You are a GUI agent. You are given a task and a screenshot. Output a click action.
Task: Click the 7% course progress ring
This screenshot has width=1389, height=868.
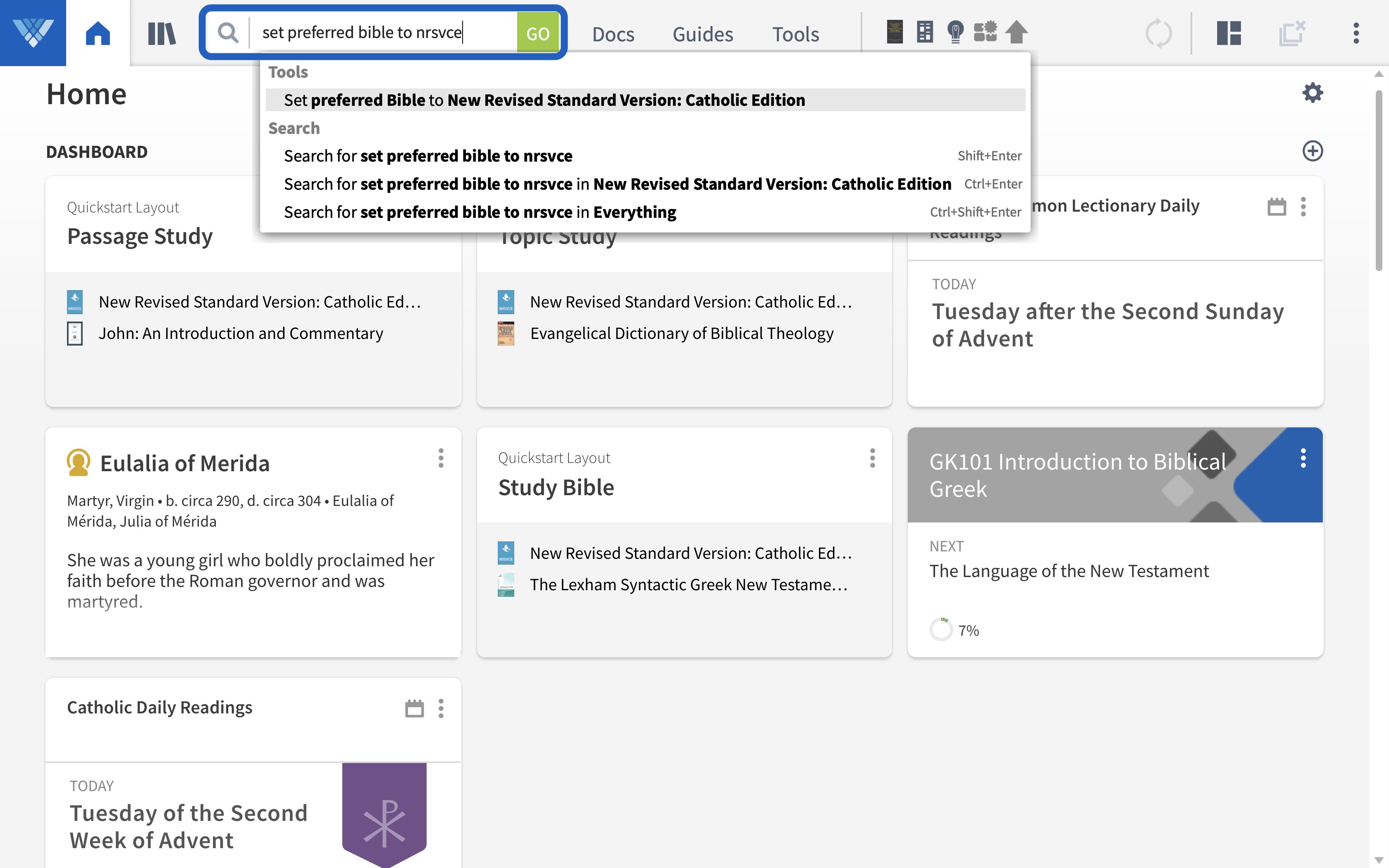click(x=941, y=630)
